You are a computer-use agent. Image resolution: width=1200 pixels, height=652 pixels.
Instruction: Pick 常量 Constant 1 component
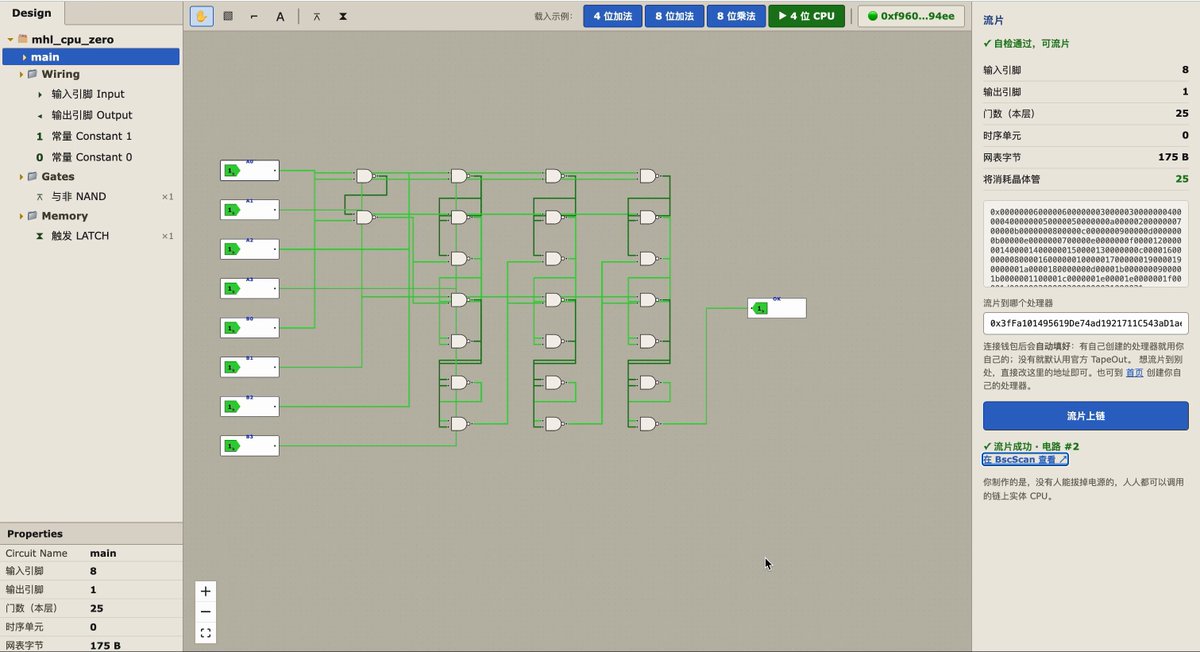[x=90, y=136]
